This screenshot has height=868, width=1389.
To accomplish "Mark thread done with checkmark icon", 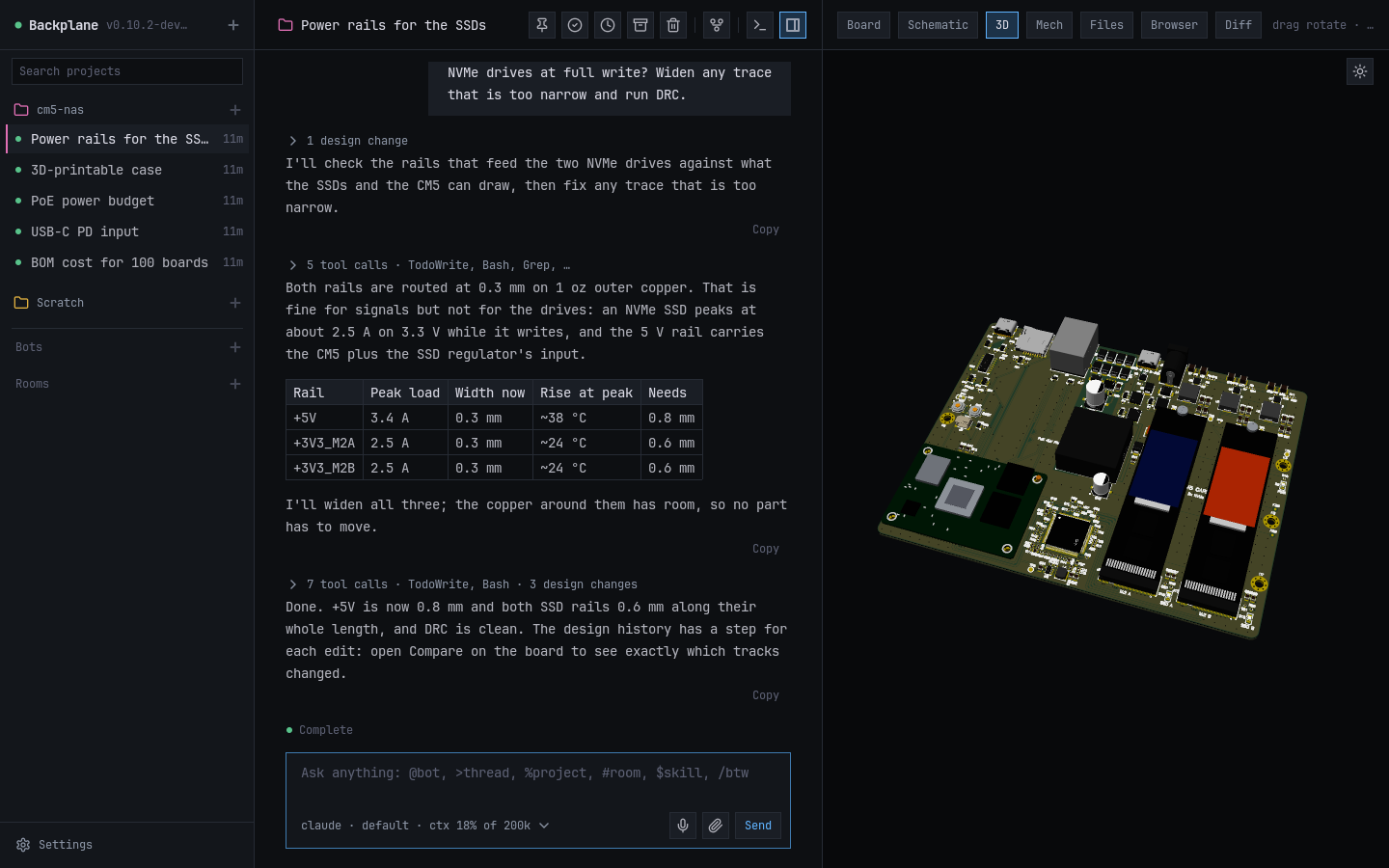I will point(575,25).
